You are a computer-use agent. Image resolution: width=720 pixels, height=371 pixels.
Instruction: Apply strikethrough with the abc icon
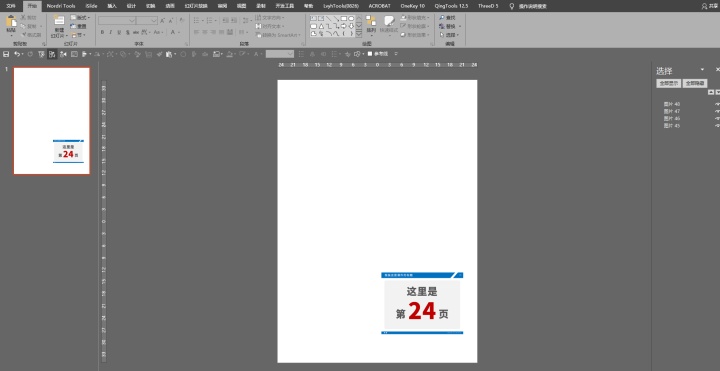(x=136, y=33)
